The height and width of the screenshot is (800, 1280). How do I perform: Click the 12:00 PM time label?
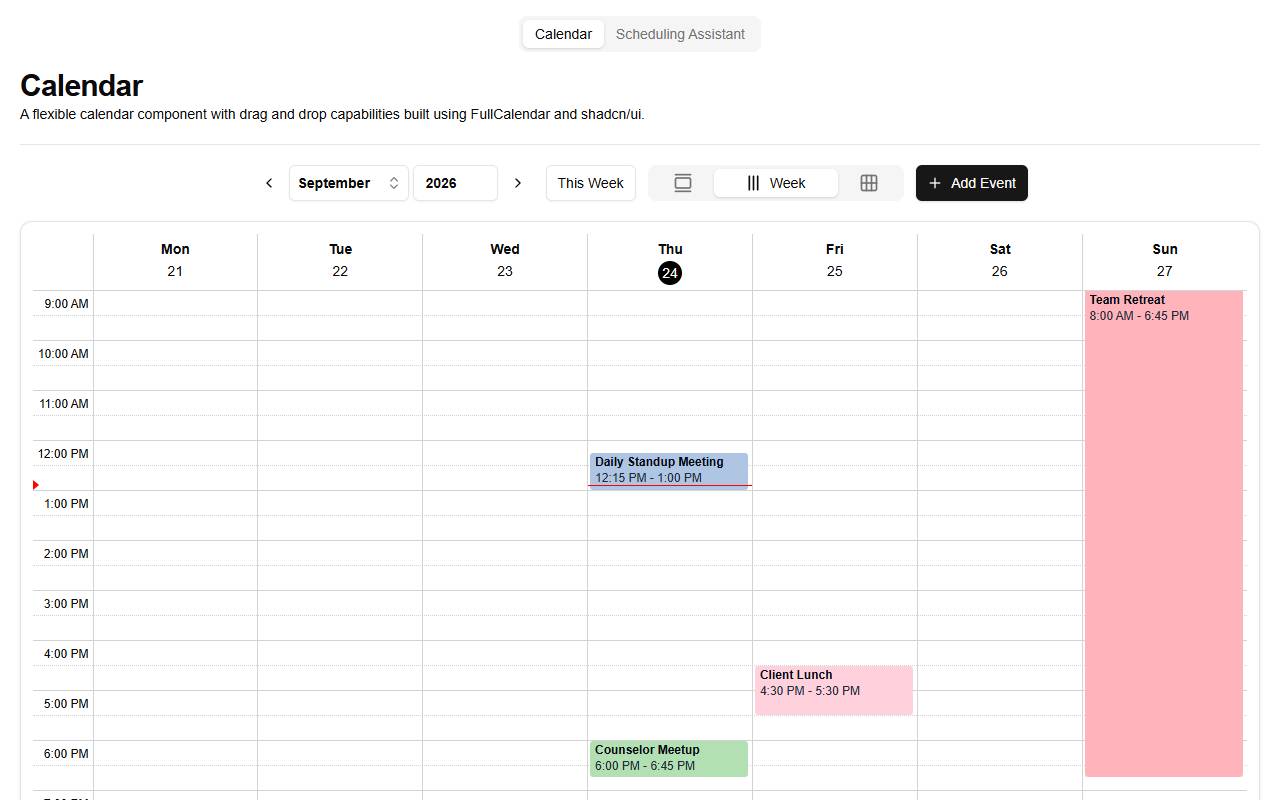point(63,454)
